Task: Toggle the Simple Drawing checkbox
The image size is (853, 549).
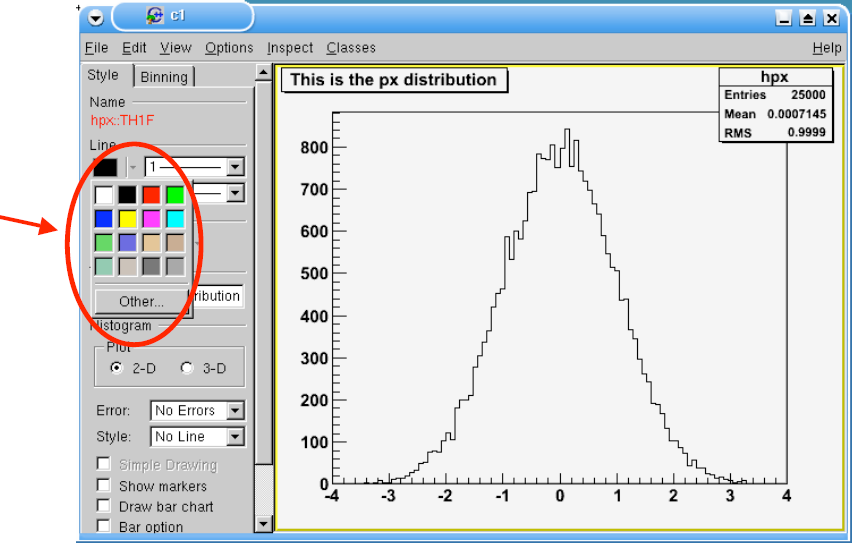Action: [103, 464]
